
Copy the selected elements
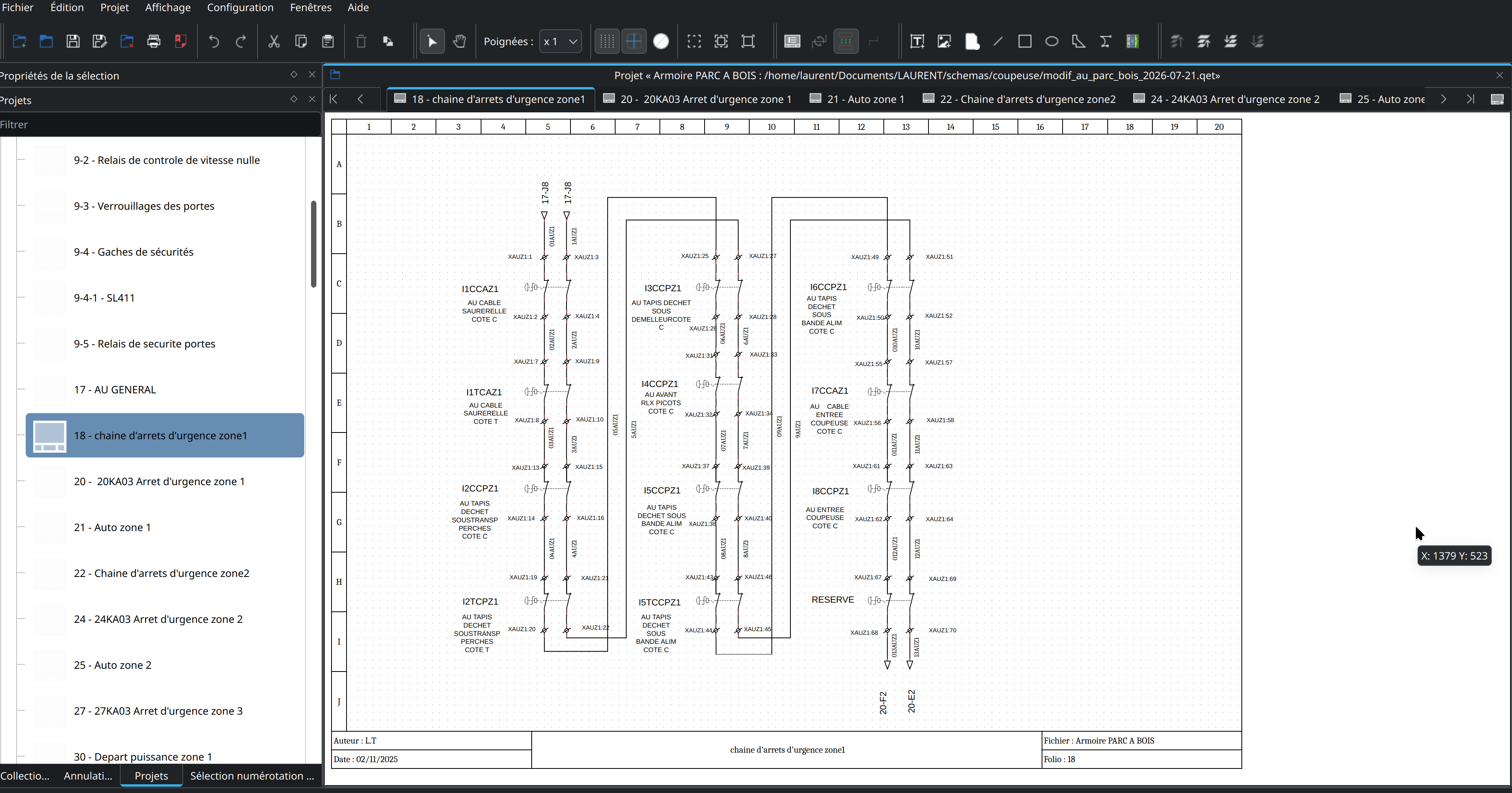pos(301,41)
